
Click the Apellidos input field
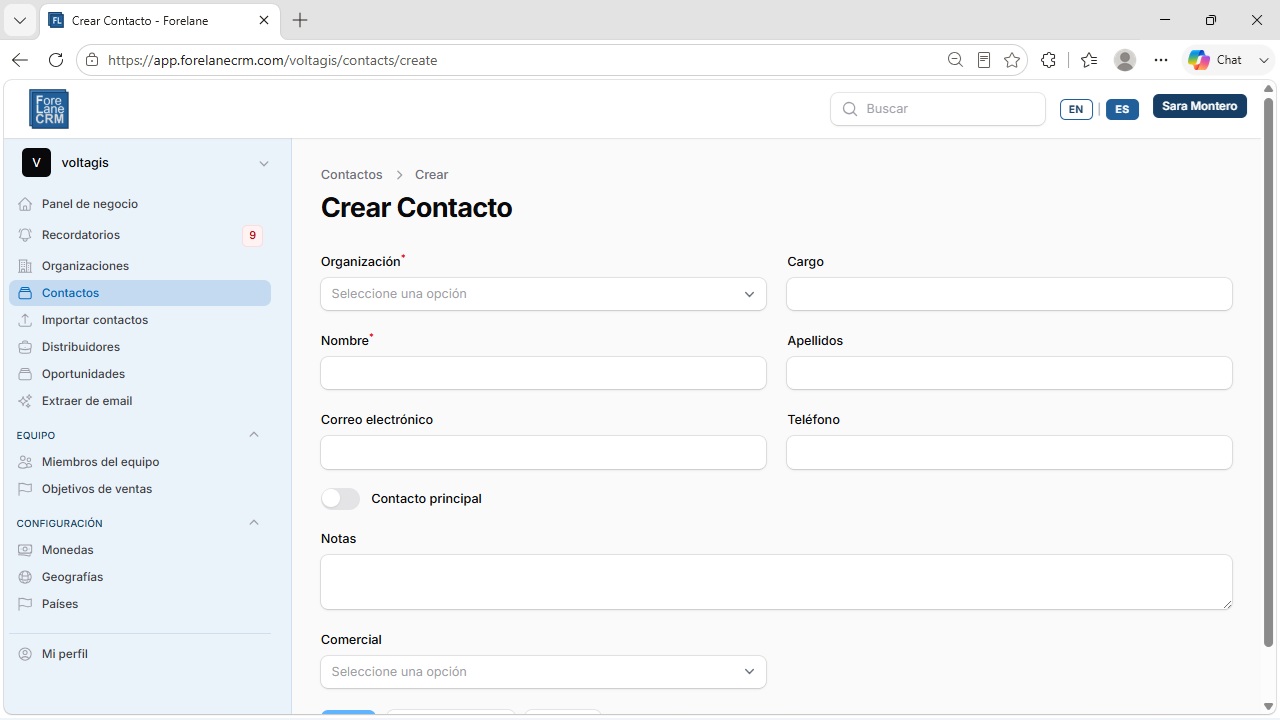[x=1009, y=373]
